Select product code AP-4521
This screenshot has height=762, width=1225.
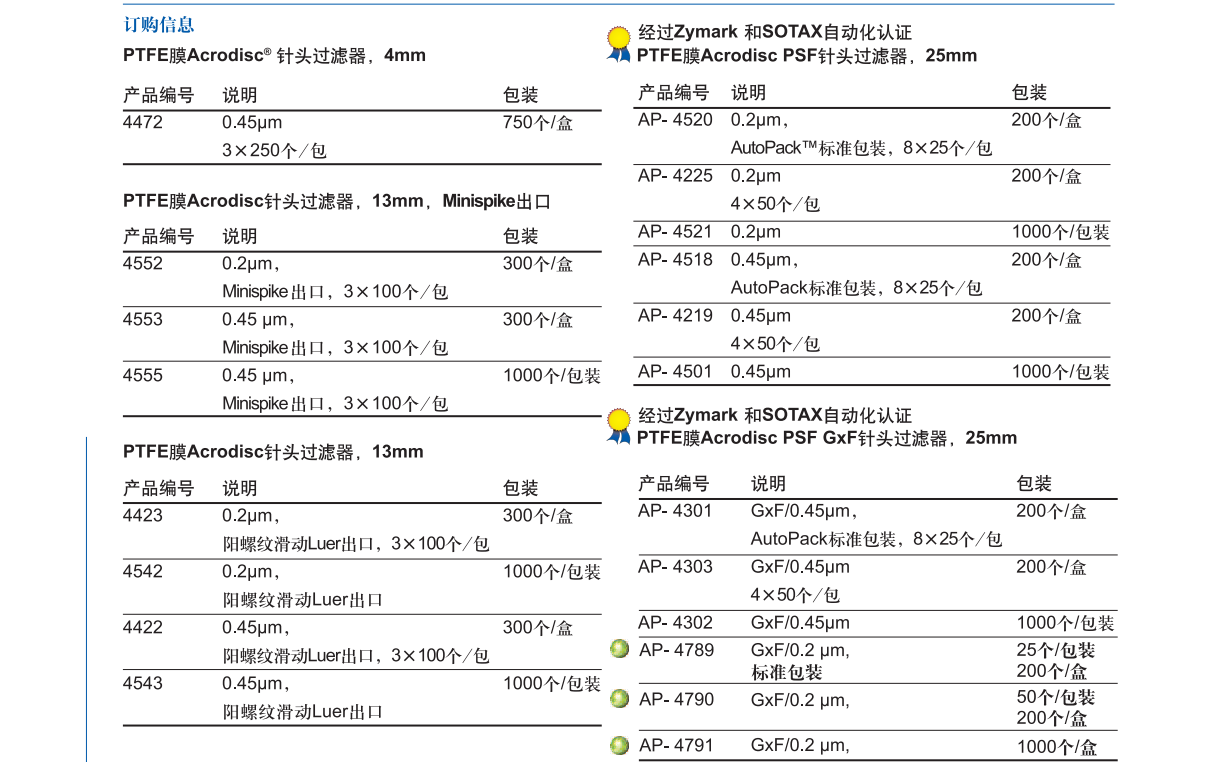[676, 232]
